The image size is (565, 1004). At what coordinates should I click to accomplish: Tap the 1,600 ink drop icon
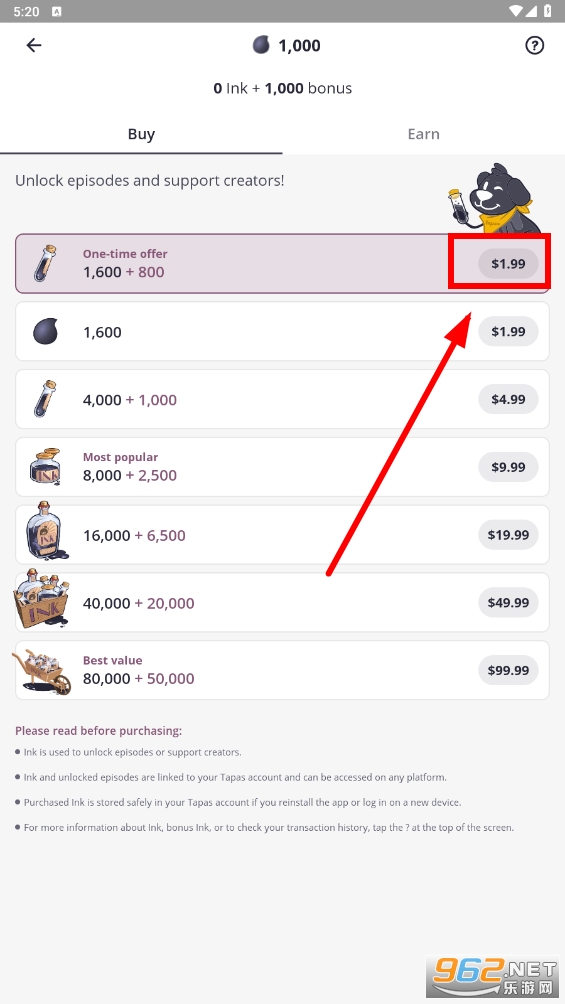click(x=45, y=332)
